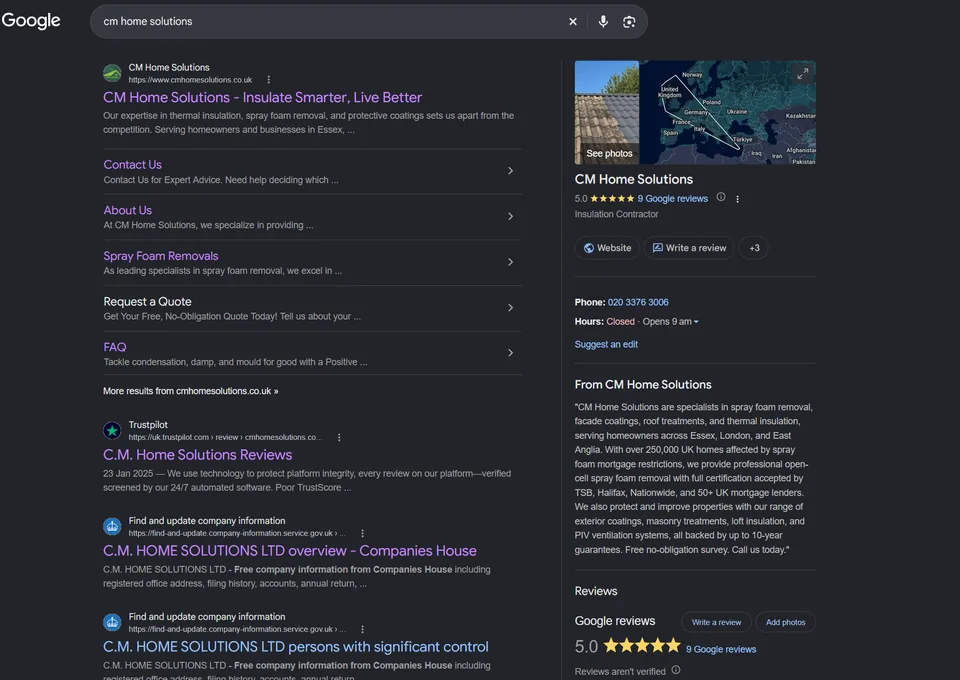Viewport: 960px width, 680px height.
Task: Open CM Home Solutions - Insulate Smarter link
Action: [x=262, y=97]
